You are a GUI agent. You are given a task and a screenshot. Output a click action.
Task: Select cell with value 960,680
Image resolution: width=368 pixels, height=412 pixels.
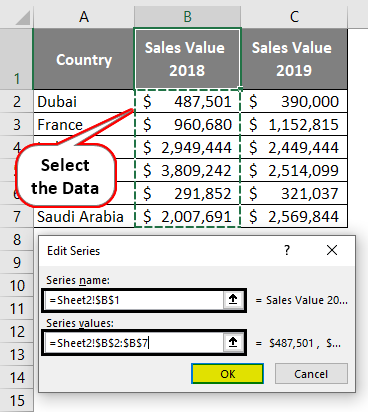(x=187, y=124)
